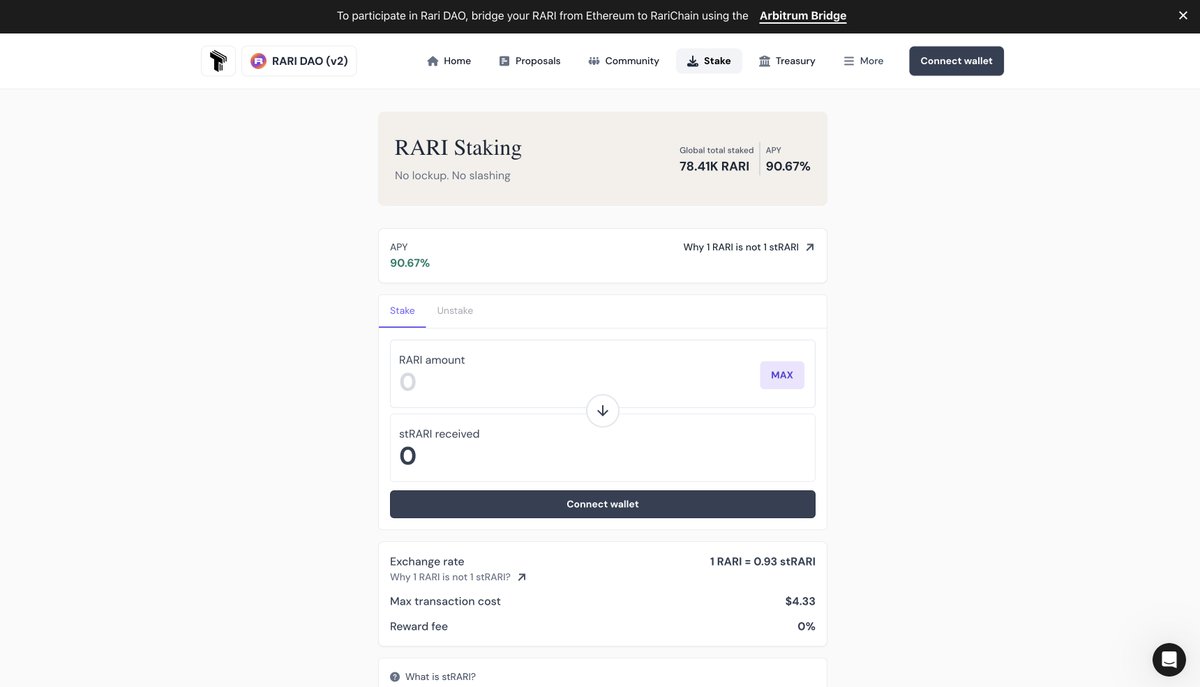Select the Stake navigation item
Viewport: 1200px width, 687px height.
tap(709, 61)
